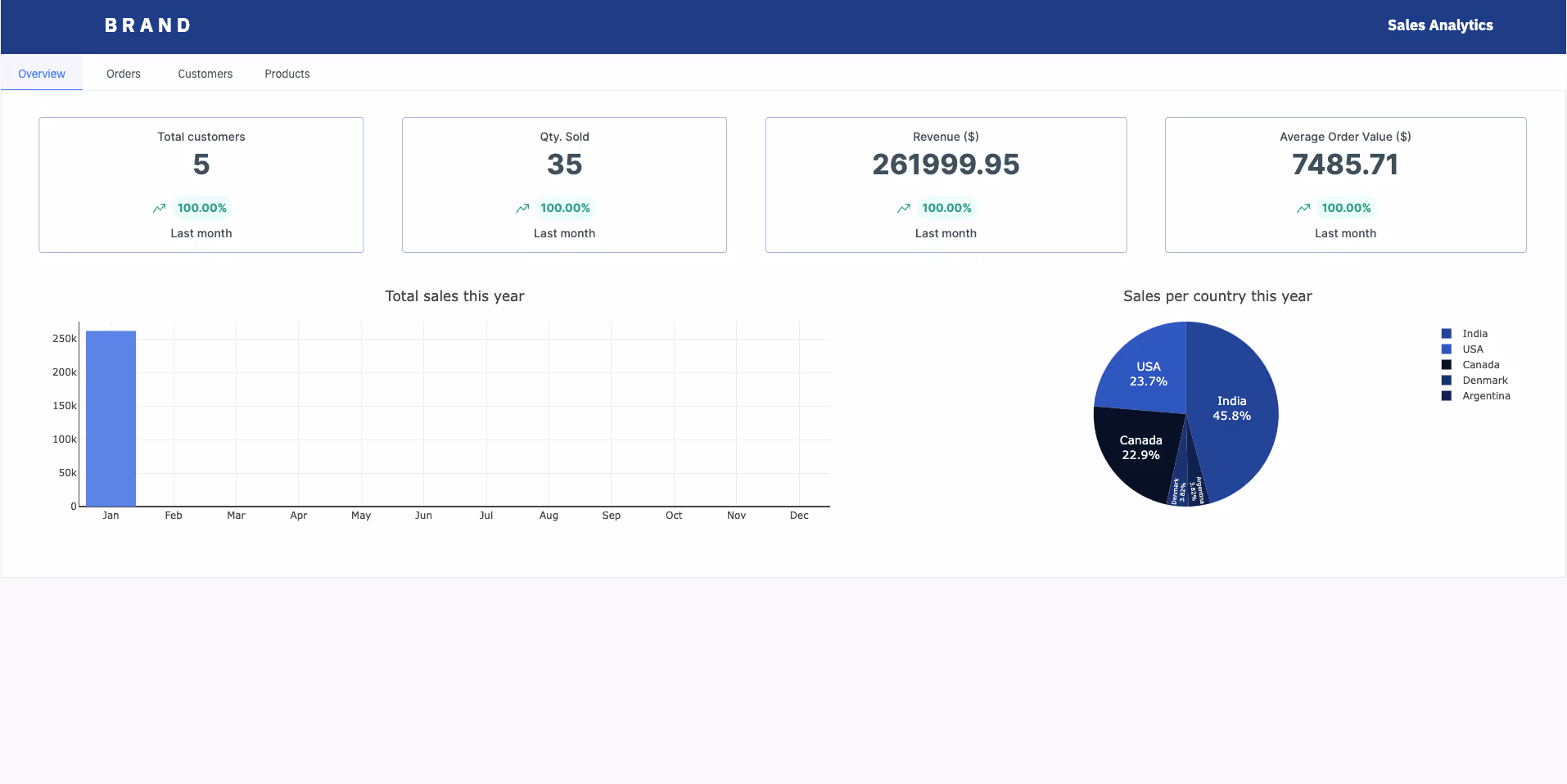The image size is (1567, 784).
Task: Toggle Canada legend item visibility
Action: [1480, 365]
